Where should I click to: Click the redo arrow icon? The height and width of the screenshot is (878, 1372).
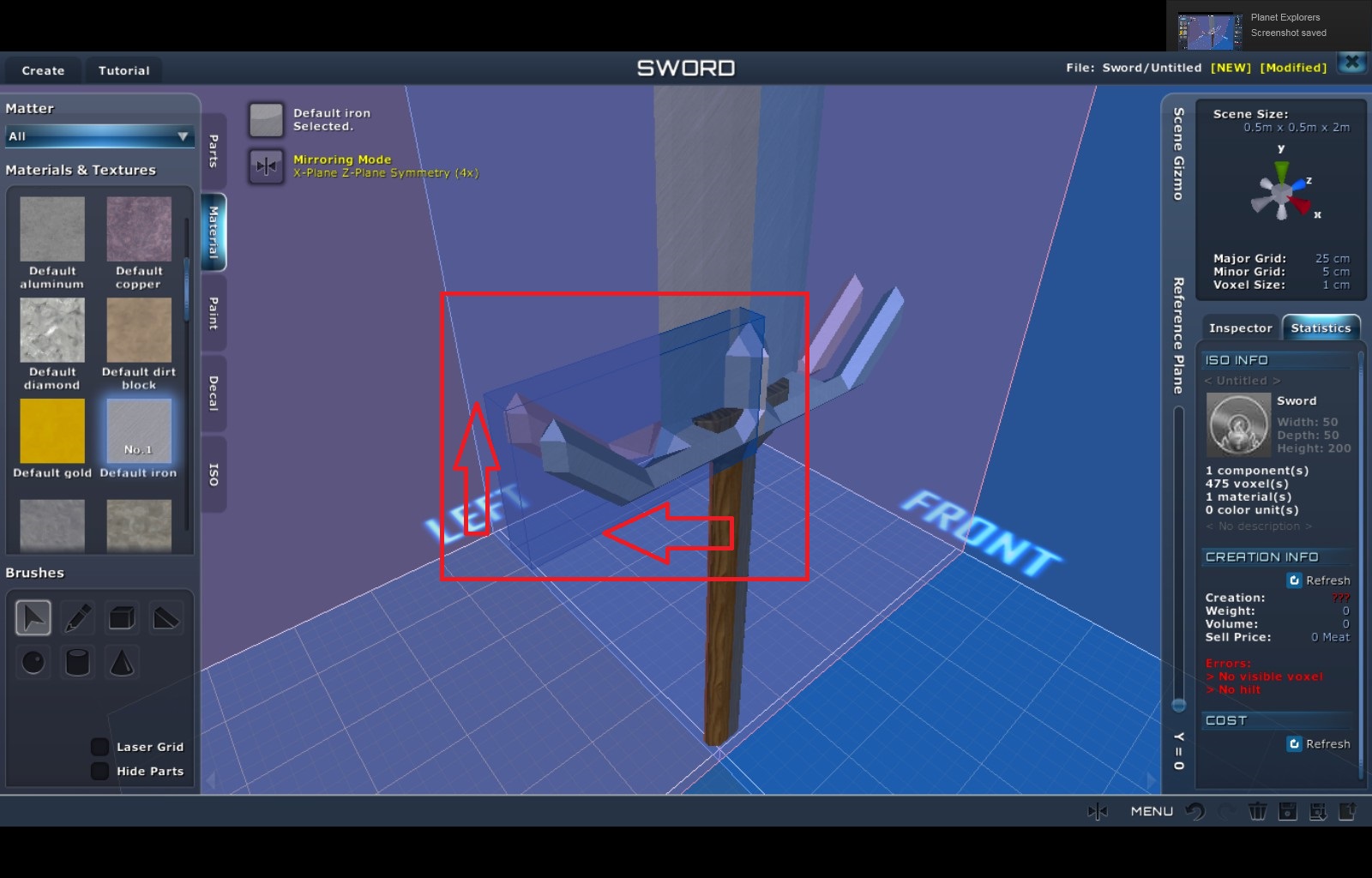click(x=1227, y=811)
